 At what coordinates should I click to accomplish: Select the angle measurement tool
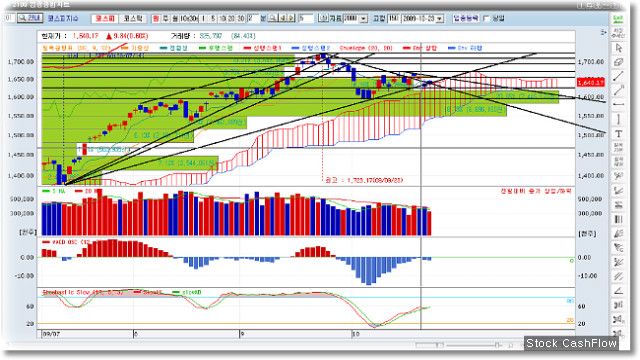pyautogui.click(x=618, y=291)
